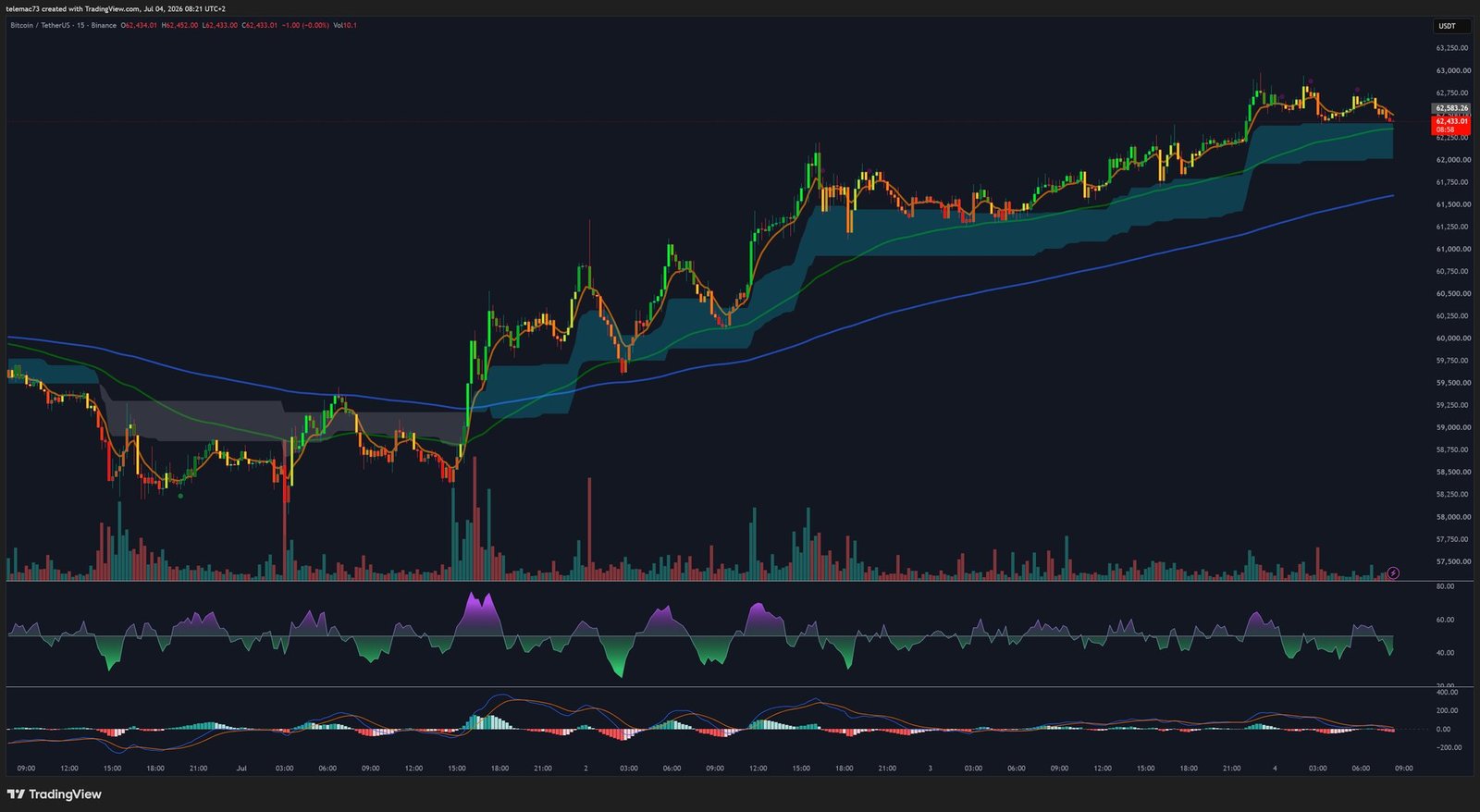Click the 59,000.00 price axis label
1480x812 pixels.
[1452, 427]
